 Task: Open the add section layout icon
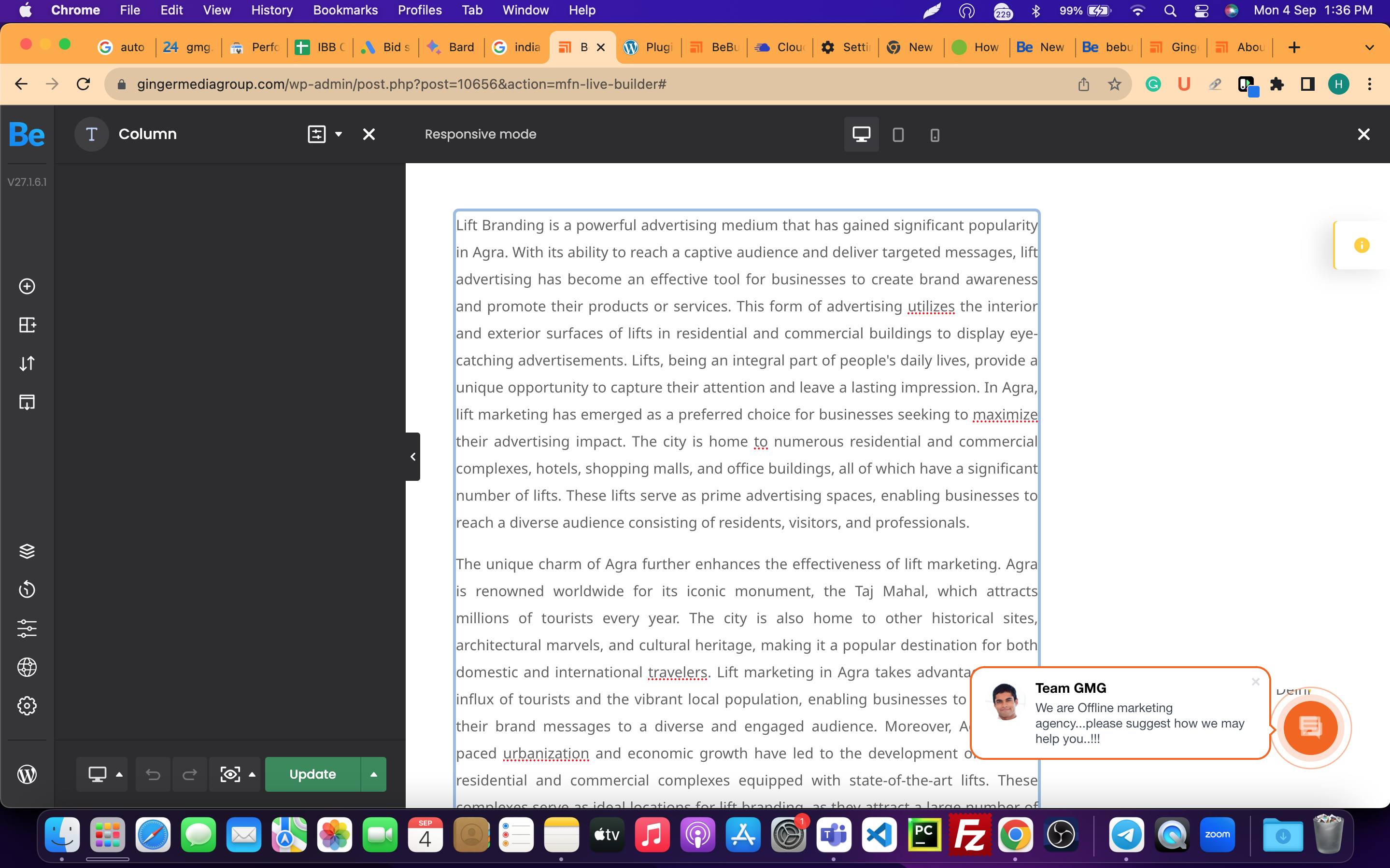tap(27, 325)
